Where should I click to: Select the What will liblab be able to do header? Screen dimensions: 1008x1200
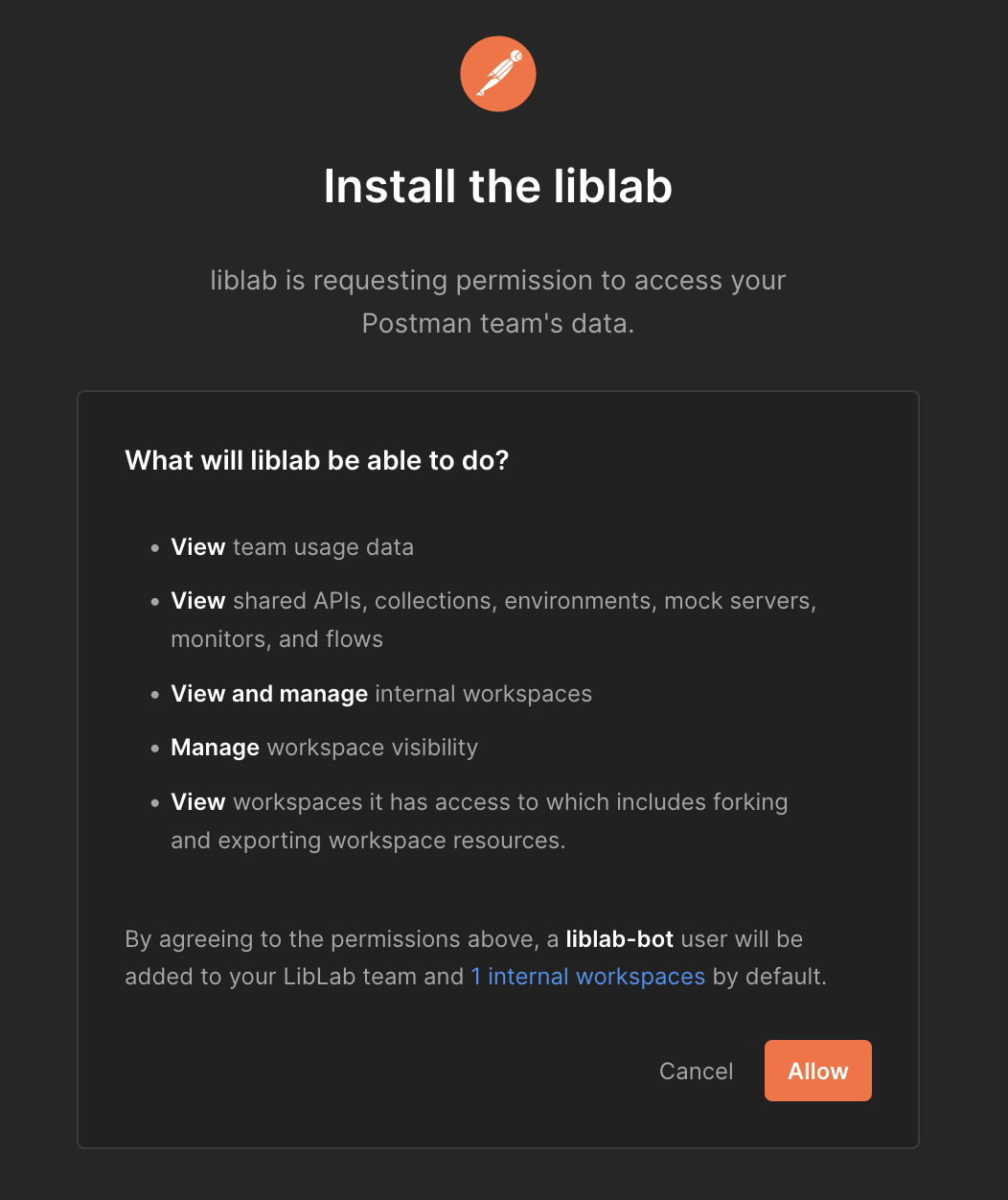(x=317, y=460)
